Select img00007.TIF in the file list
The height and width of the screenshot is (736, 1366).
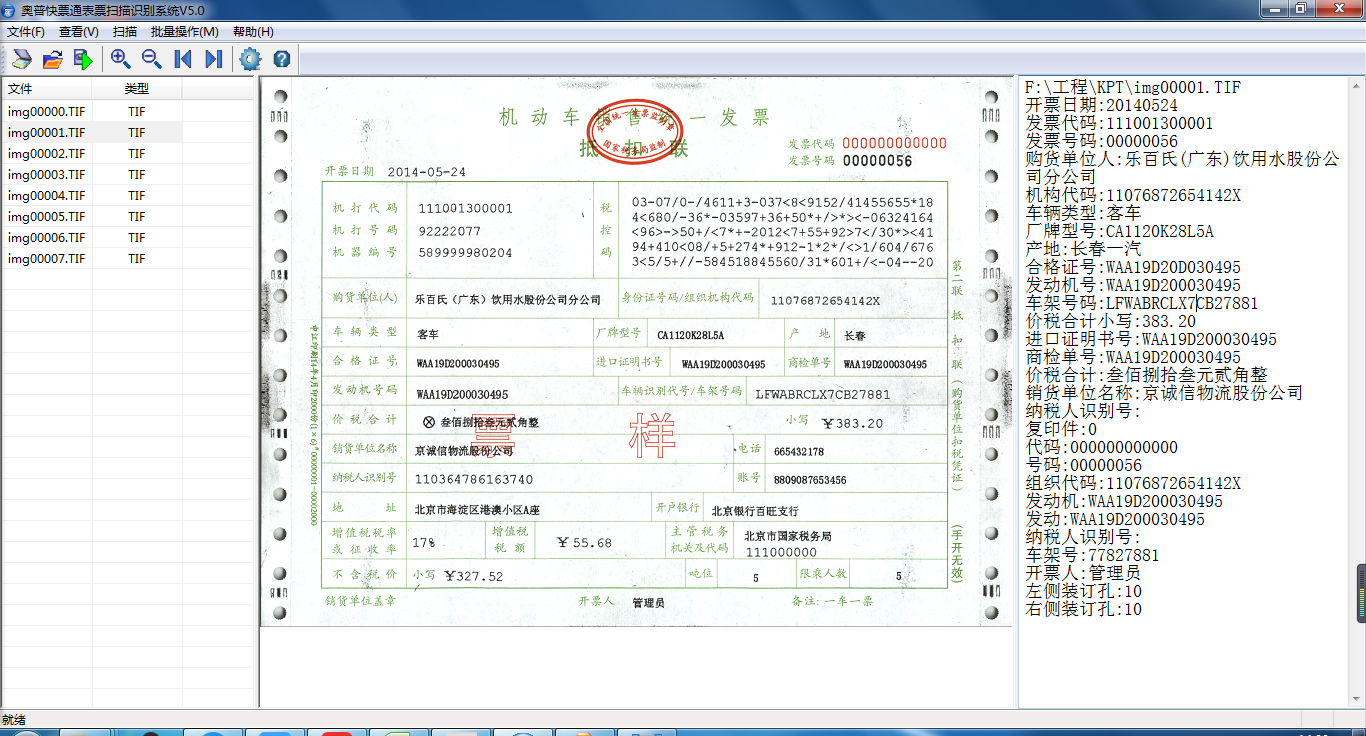(x=47, y=258)
